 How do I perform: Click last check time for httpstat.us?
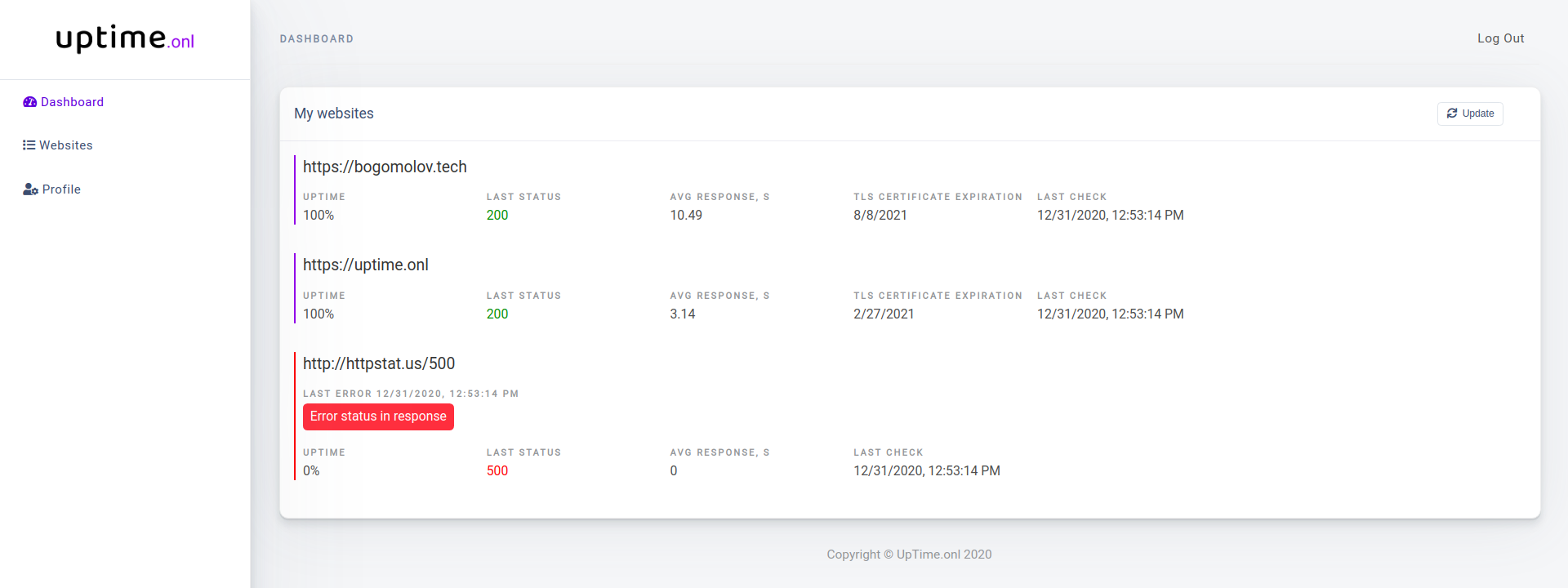[927, 471]
